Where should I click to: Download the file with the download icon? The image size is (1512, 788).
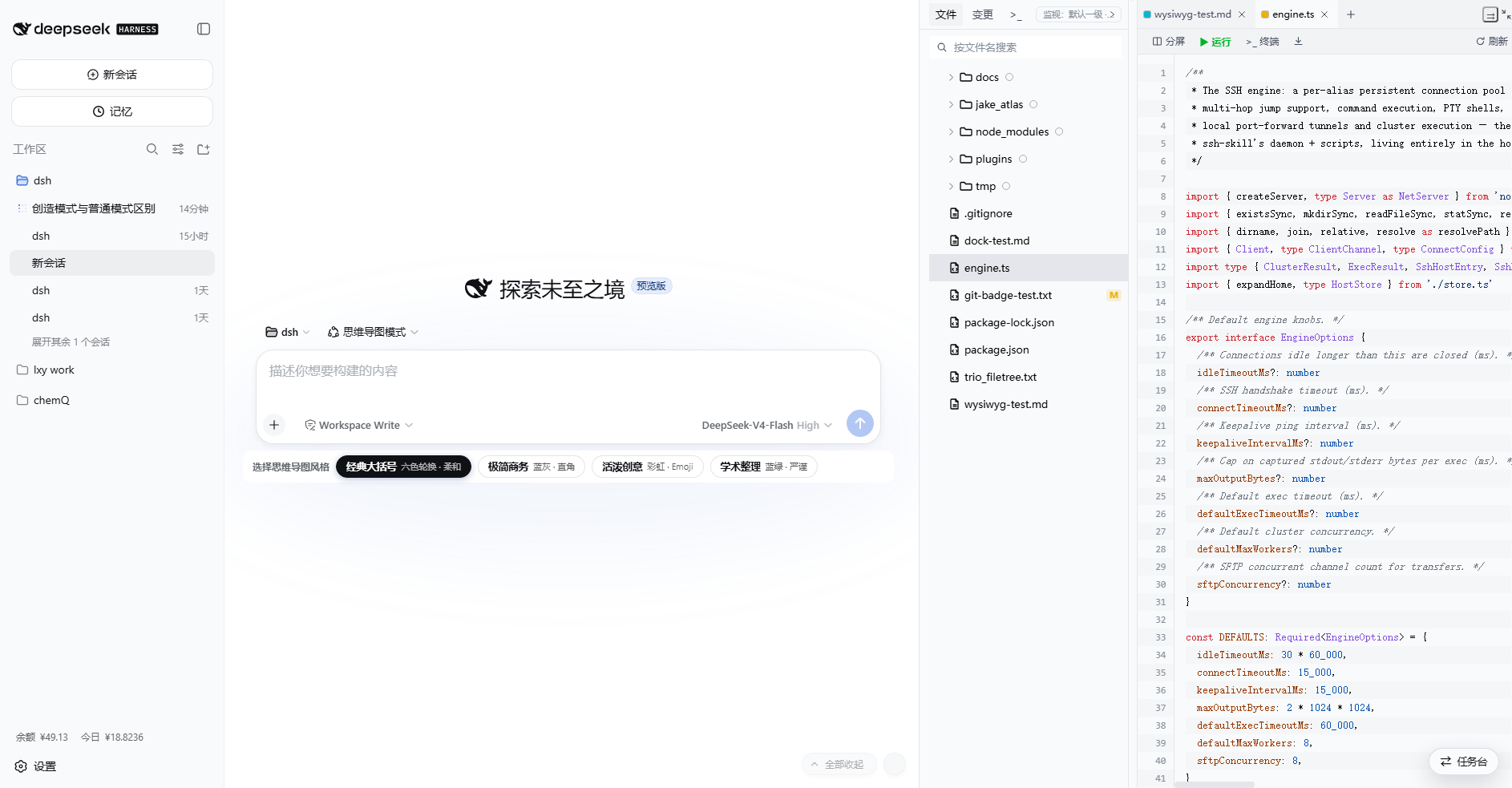(1298, 42)
